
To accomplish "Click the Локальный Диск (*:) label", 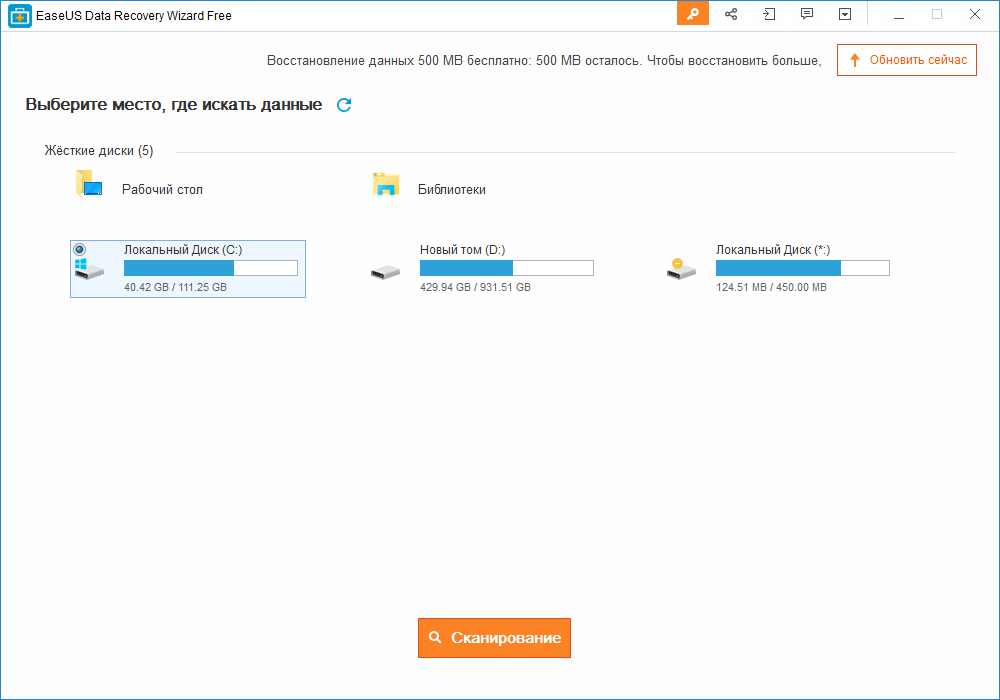I will coord(773,250).
